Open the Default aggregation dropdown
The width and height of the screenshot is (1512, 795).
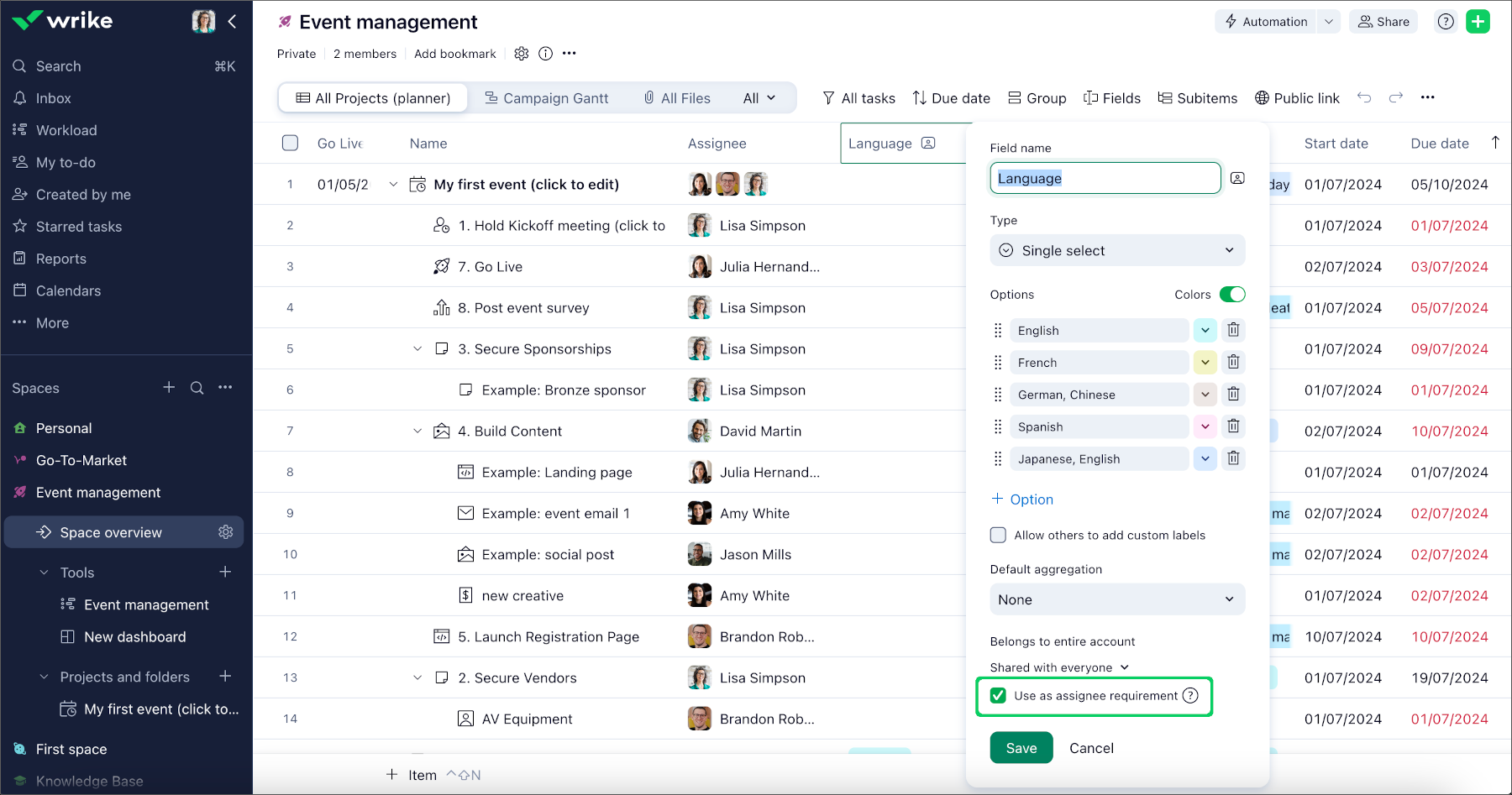(x=1116, y=599)
